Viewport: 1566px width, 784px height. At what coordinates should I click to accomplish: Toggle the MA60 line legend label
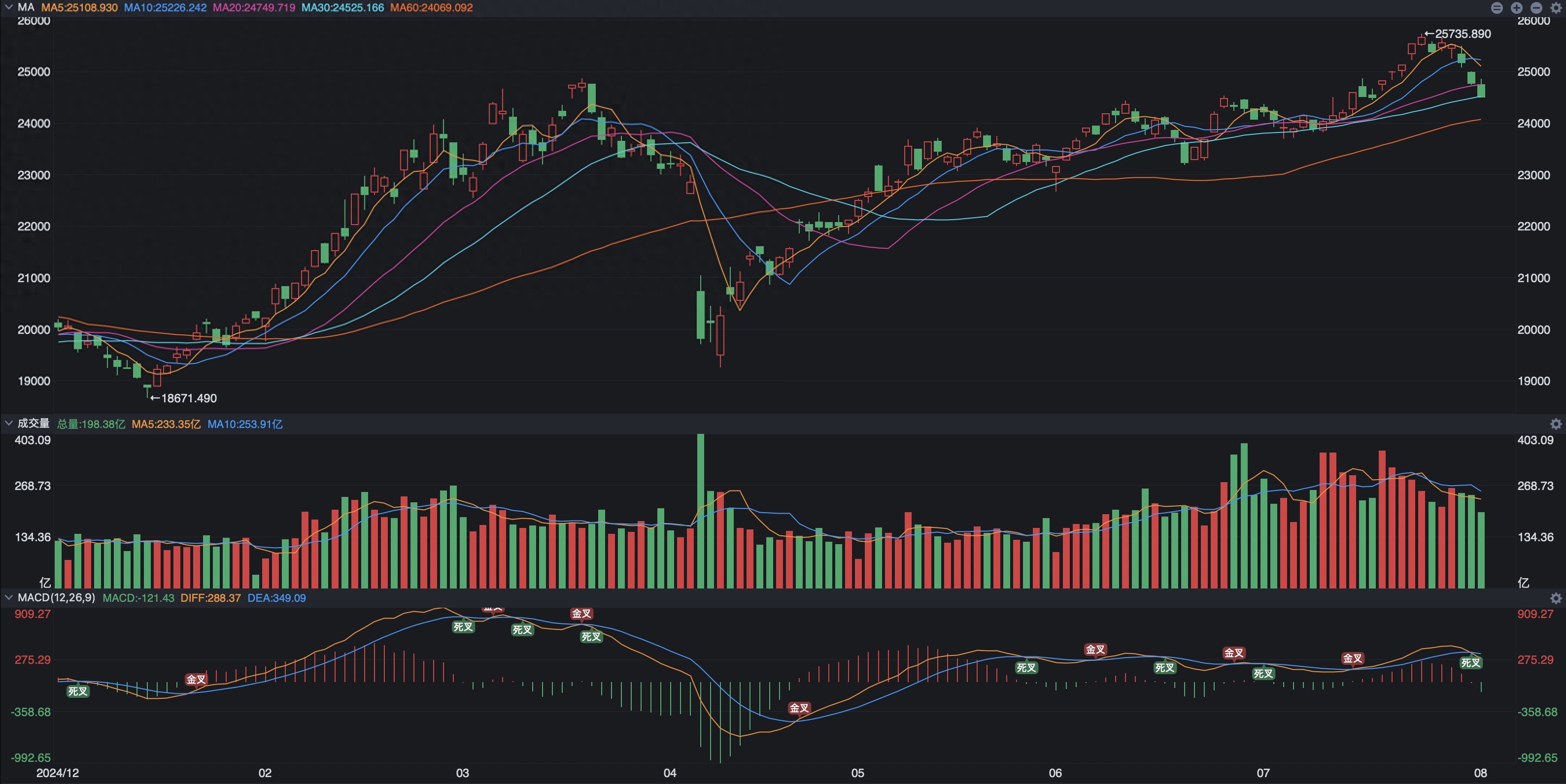pyautogui.click(x=432, y=8)
